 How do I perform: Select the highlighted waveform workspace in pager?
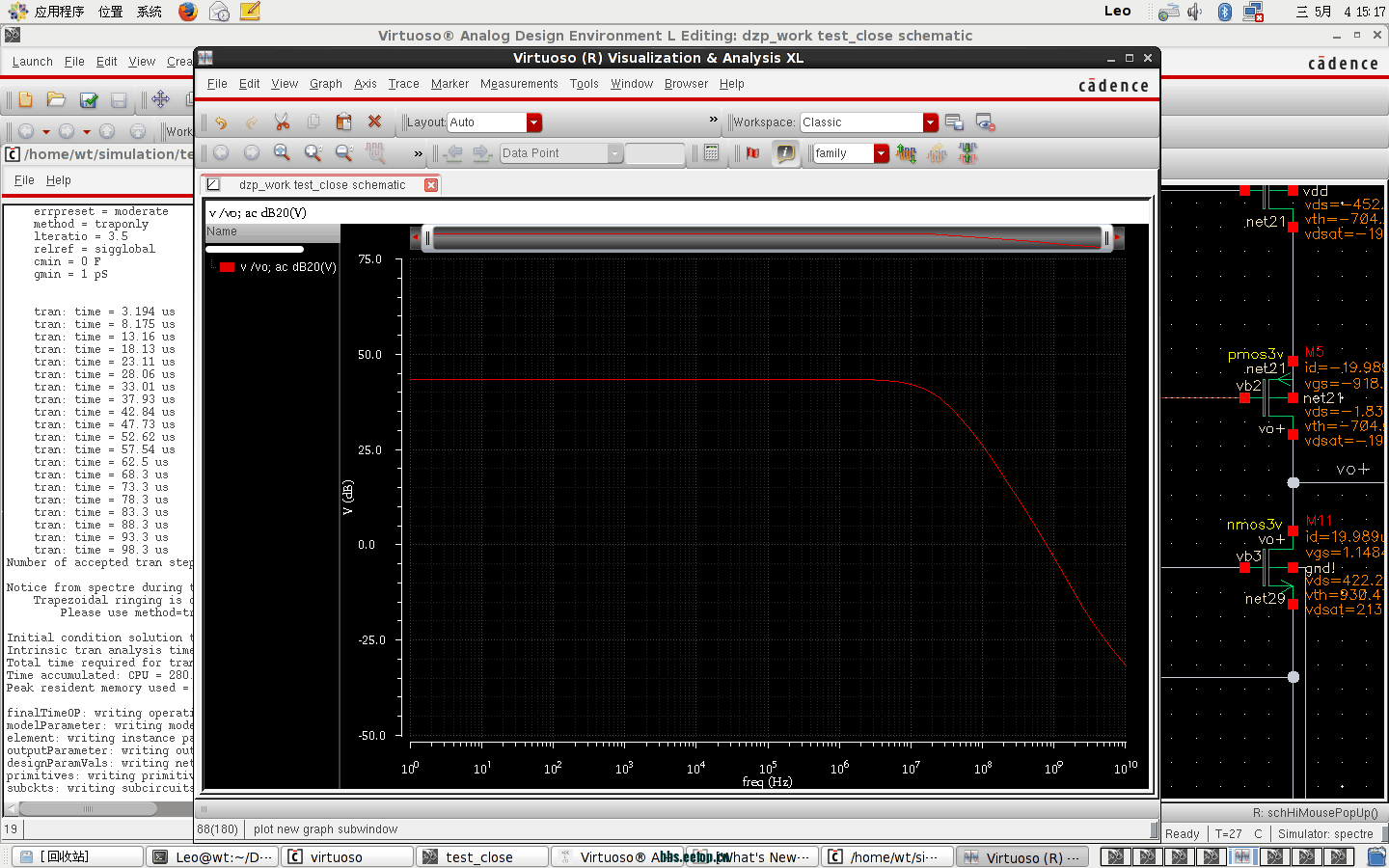tap(1242, 856)
